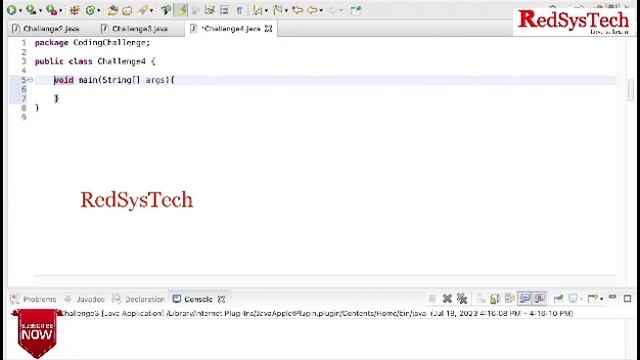
Task: Click Display Selected Console monitor icon
Action: [x=573, y=299]
